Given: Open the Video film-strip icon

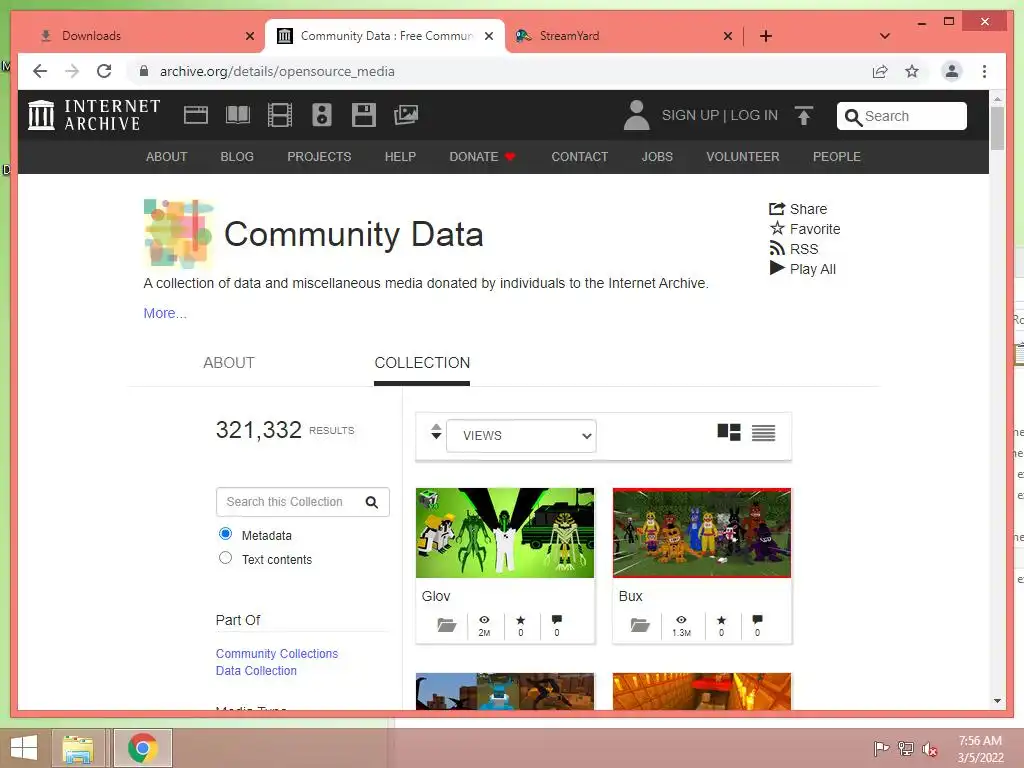Looking at the screenshot, I should click(280, 115).
